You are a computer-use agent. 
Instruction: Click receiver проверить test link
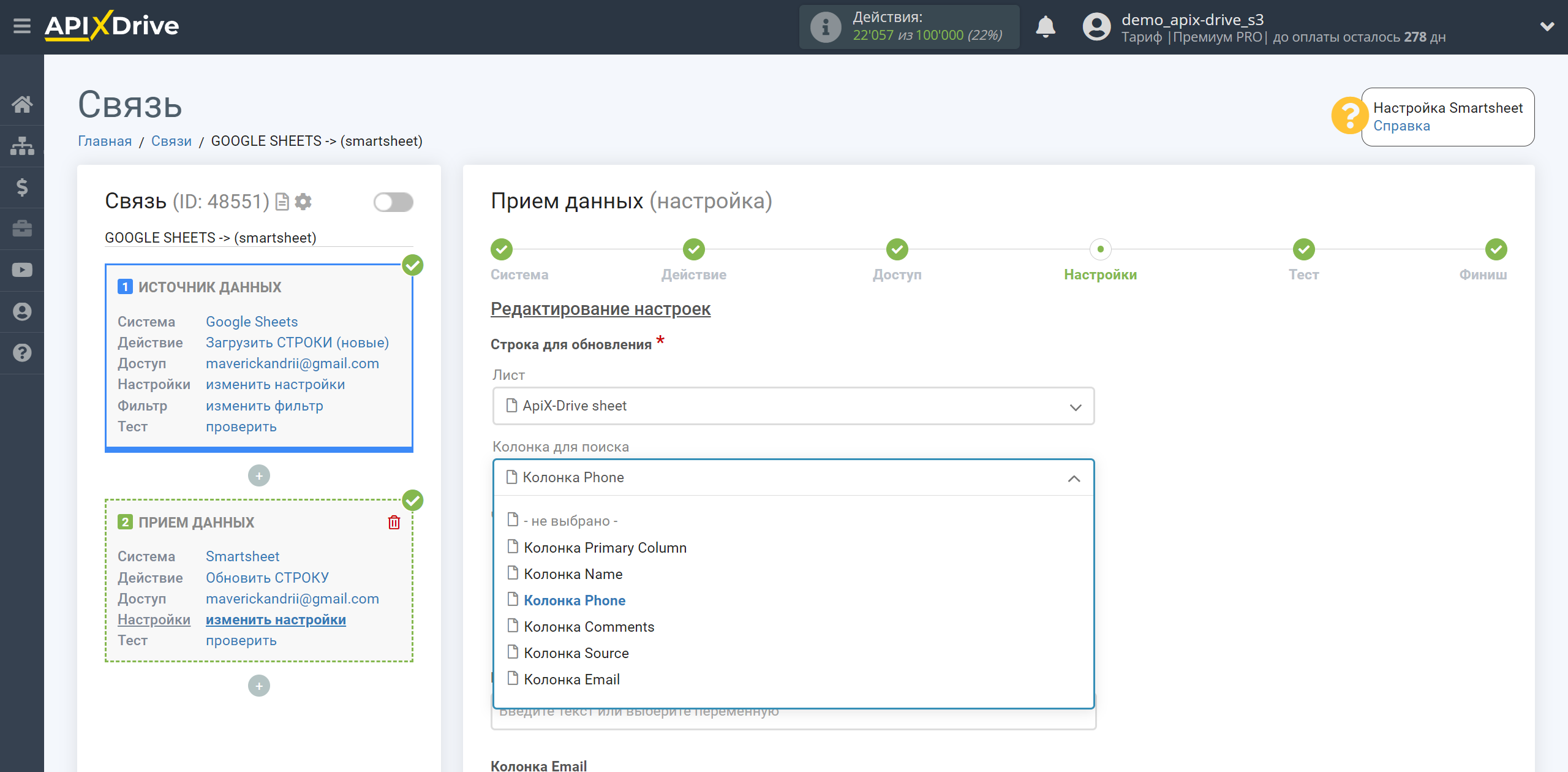241,640
